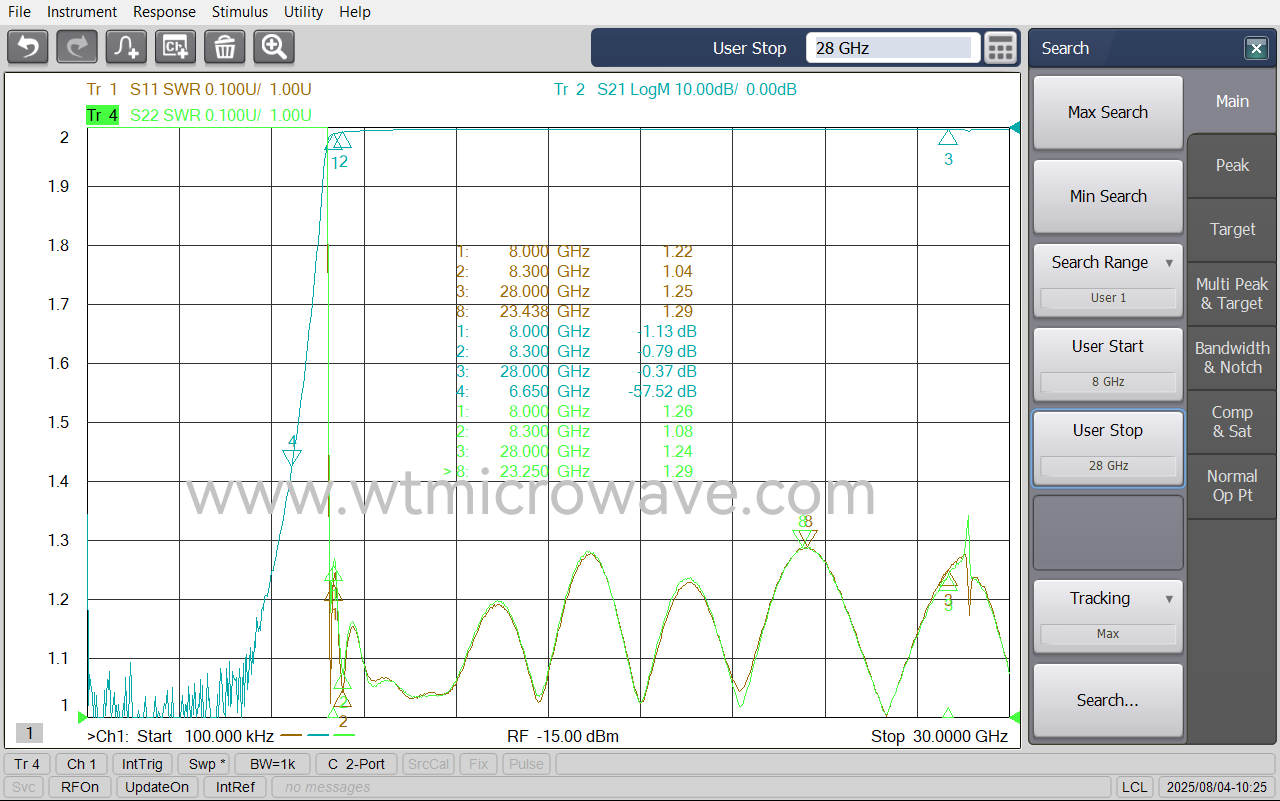Switch to the Bandwidth & Notch tab
The height and width of the screenshot is (801, 1280).
point(1231,357)
